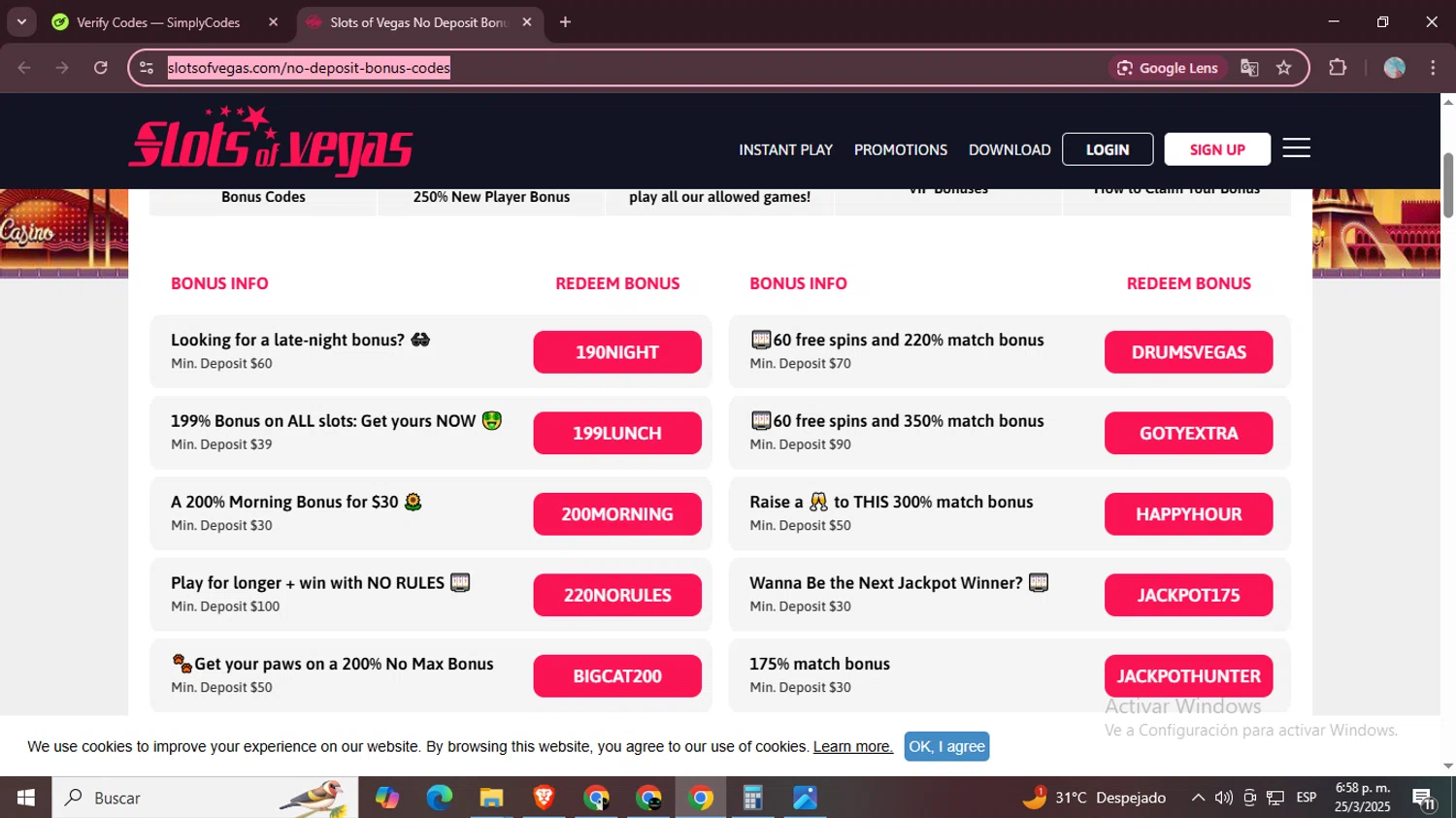Redeem the HAPPYHOUR bonus code
The width and height of the screenshot is (1456, 818).
[1188, 514]
